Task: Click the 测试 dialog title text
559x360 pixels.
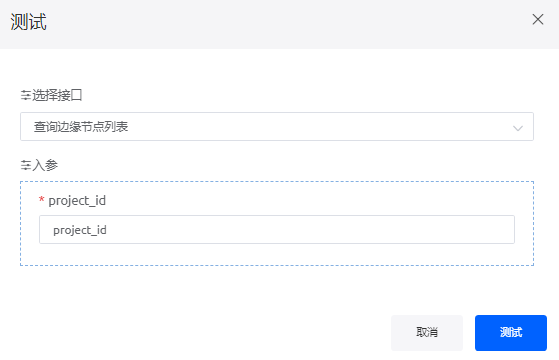Action: 29,22
